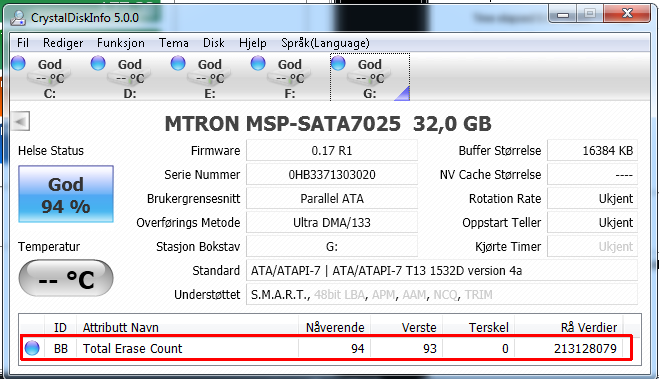
Task: Open the Fil menu
Action: pos(23,43)
